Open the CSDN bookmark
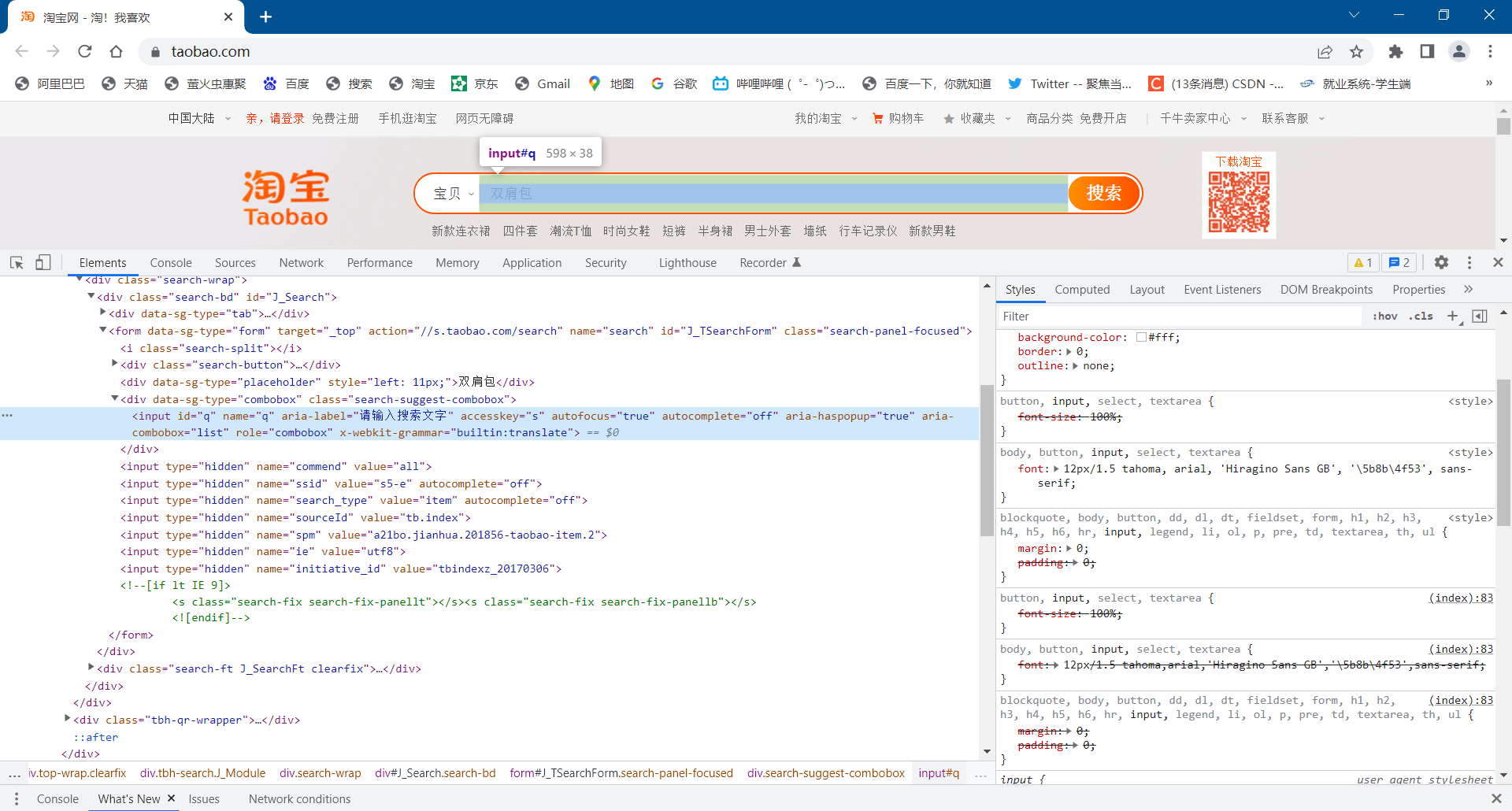This screenshot has width=1512, height=811. [1216, 83]
